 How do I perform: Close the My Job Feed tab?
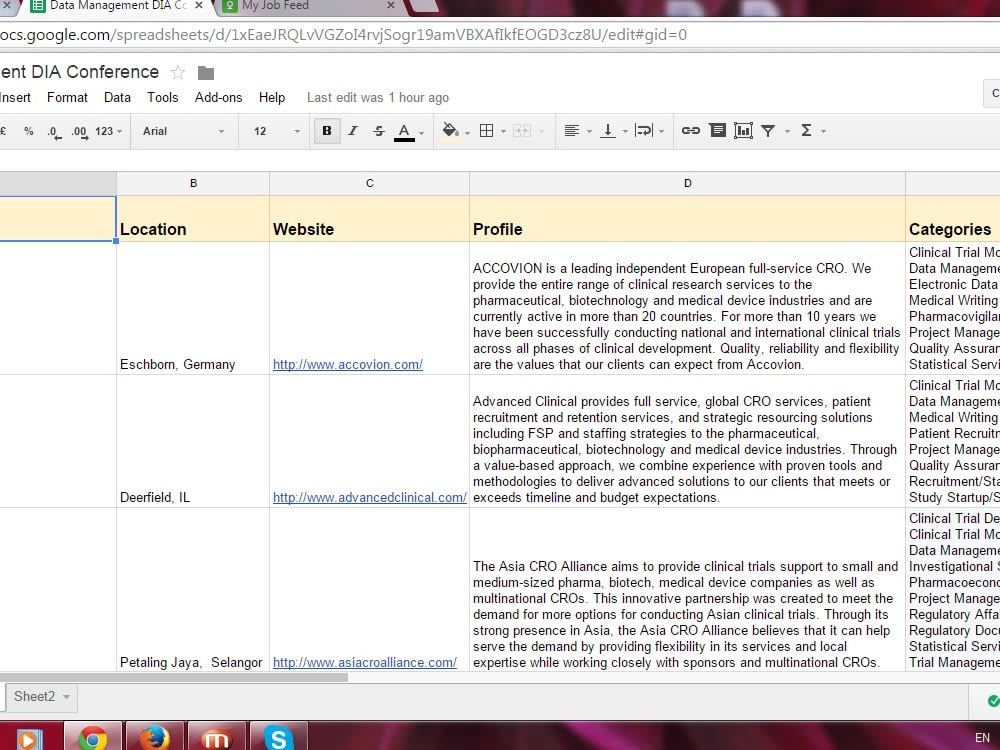(x=391, y=5)
